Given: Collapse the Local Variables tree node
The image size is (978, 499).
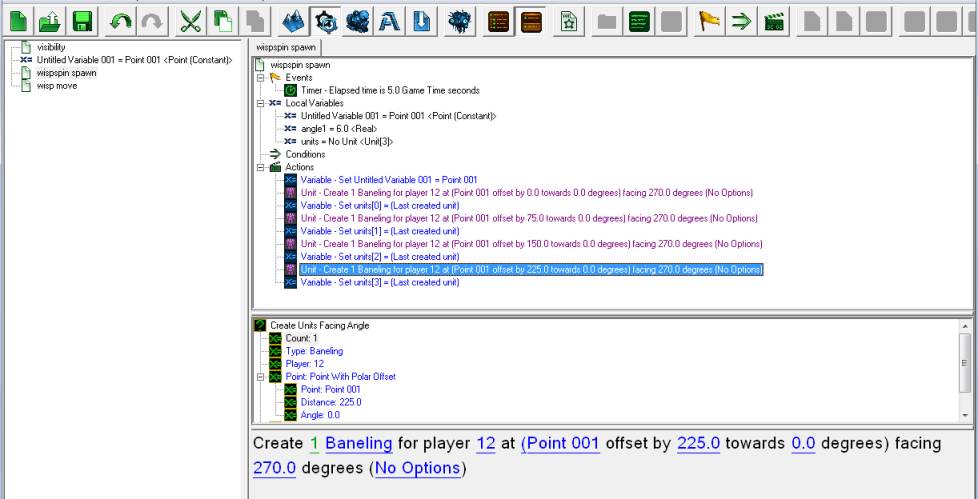Looking at the screenshot, I should point(260,103).
